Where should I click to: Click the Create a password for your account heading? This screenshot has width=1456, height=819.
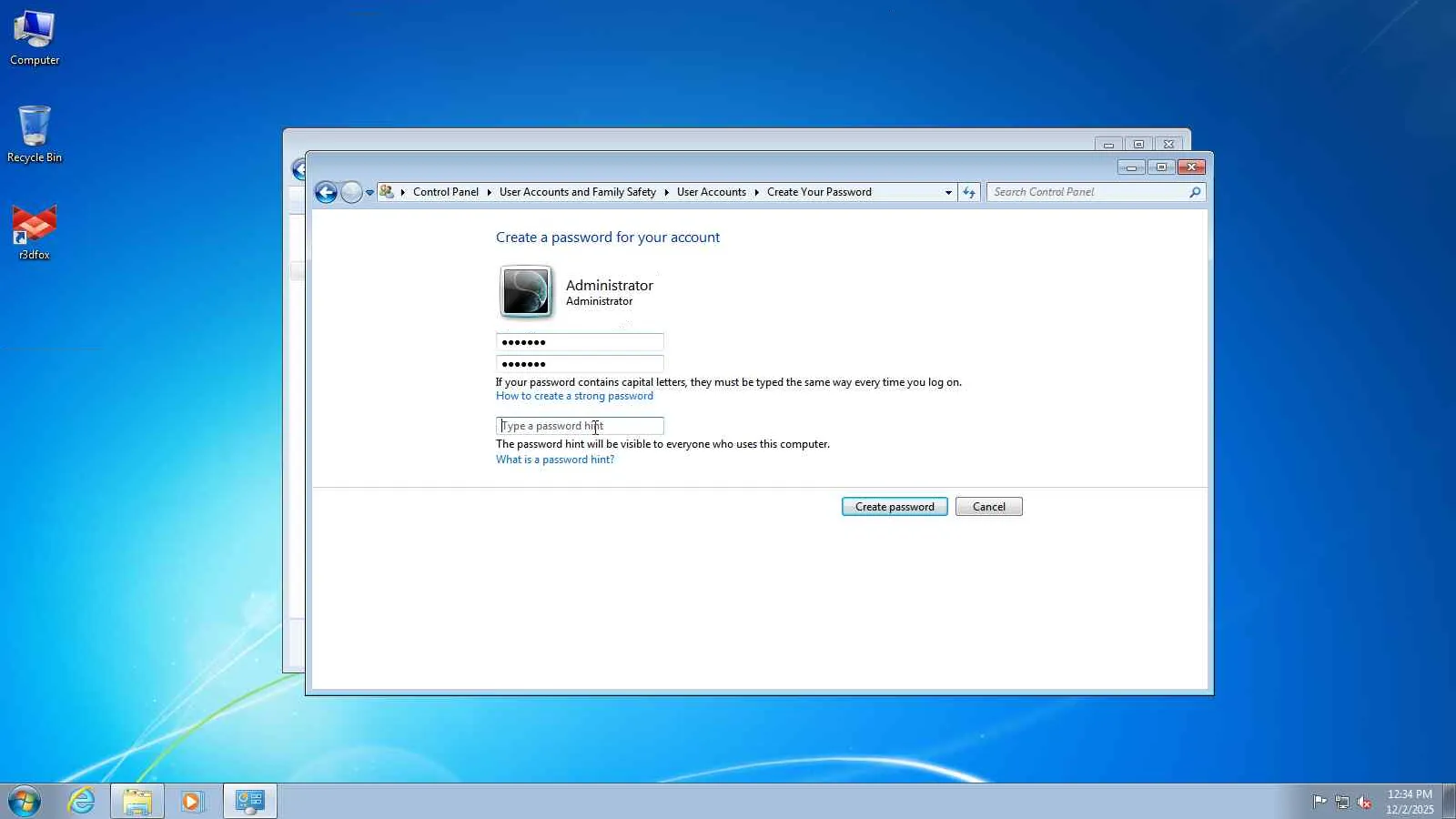tap(608, 238)
